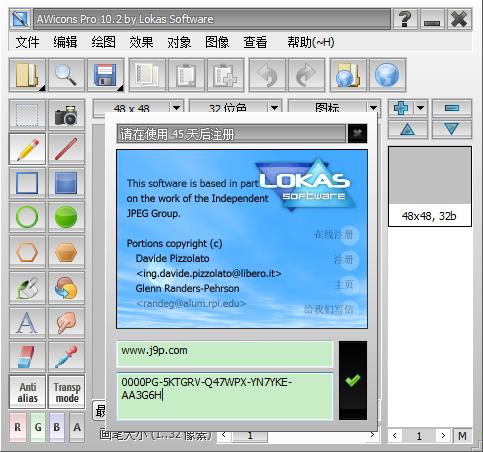
Task: Undo with the left curved arrow
Action: click(x=267, y=75)
